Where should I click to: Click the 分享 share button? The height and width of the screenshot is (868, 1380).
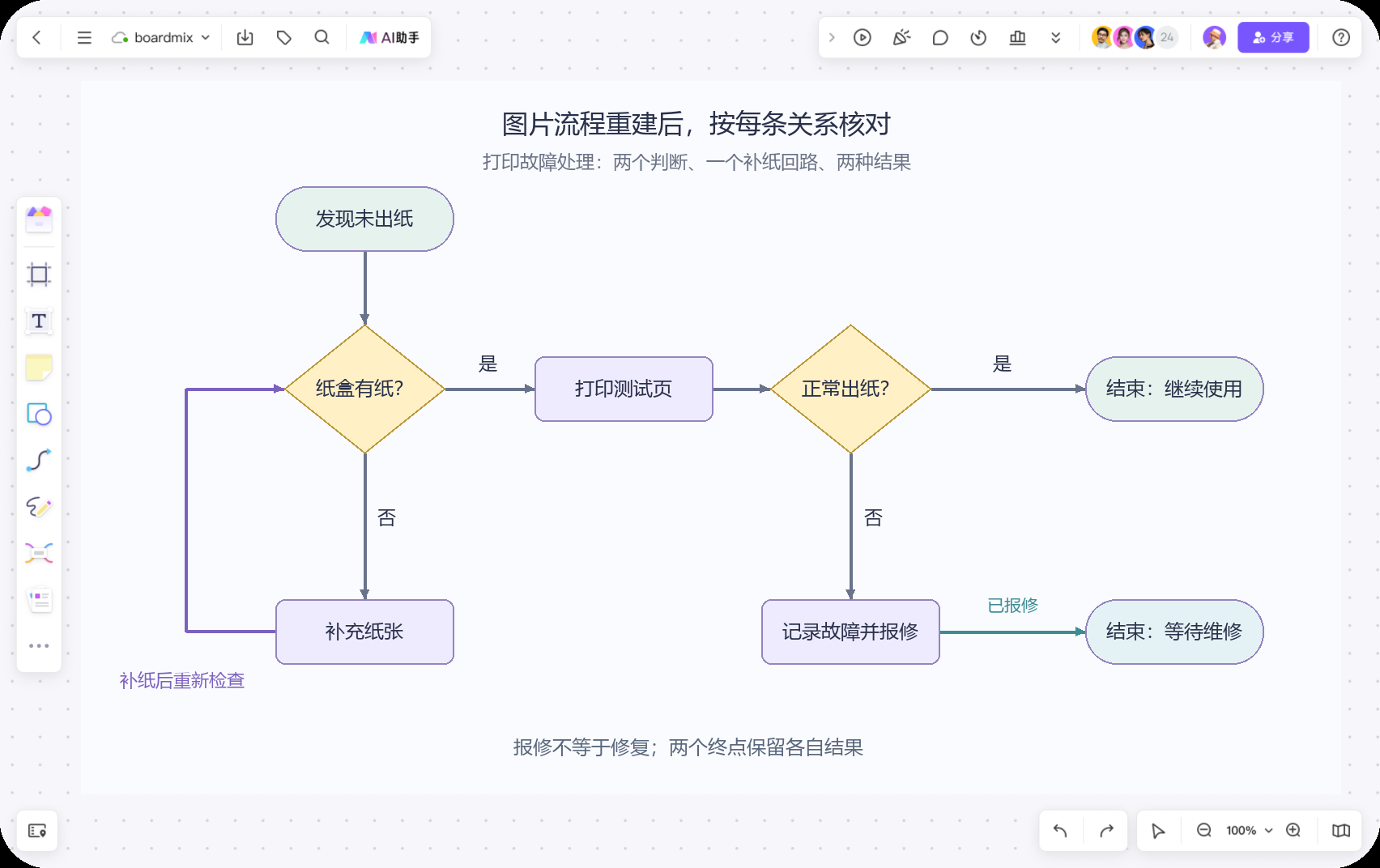(1273, 37)
